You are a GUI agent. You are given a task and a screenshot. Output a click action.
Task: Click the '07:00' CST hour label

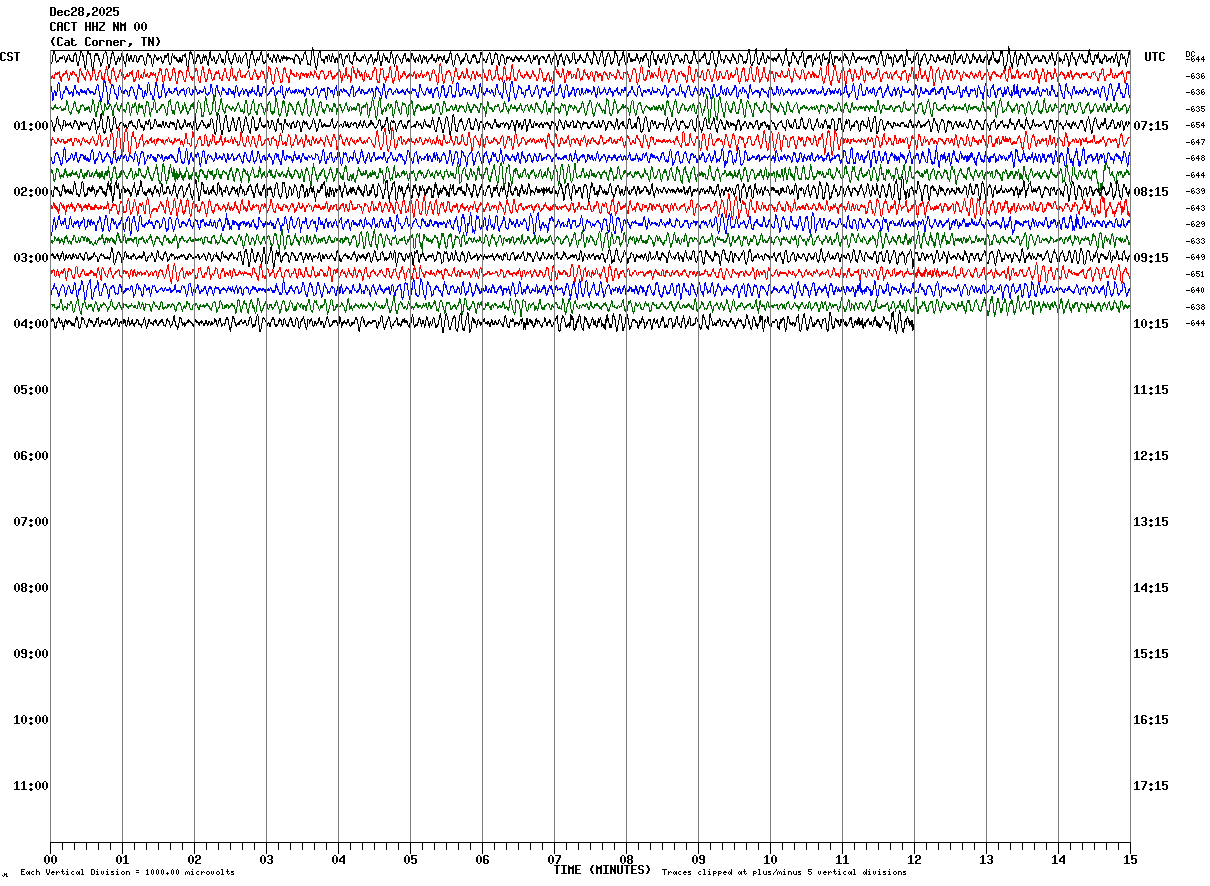coord(31,522)
